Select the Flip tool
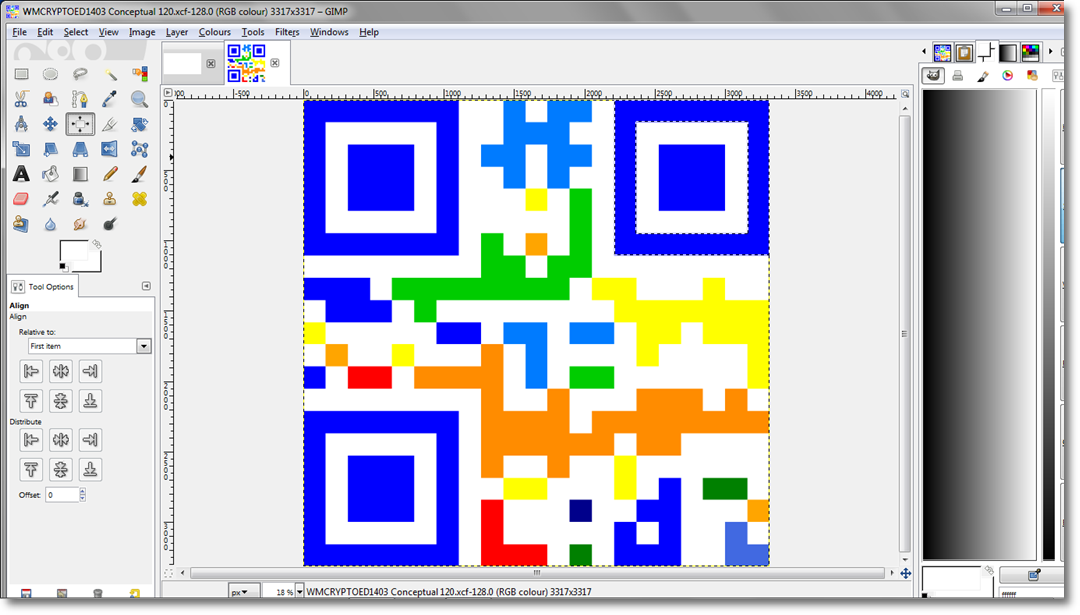 click(x=110, y=149)
